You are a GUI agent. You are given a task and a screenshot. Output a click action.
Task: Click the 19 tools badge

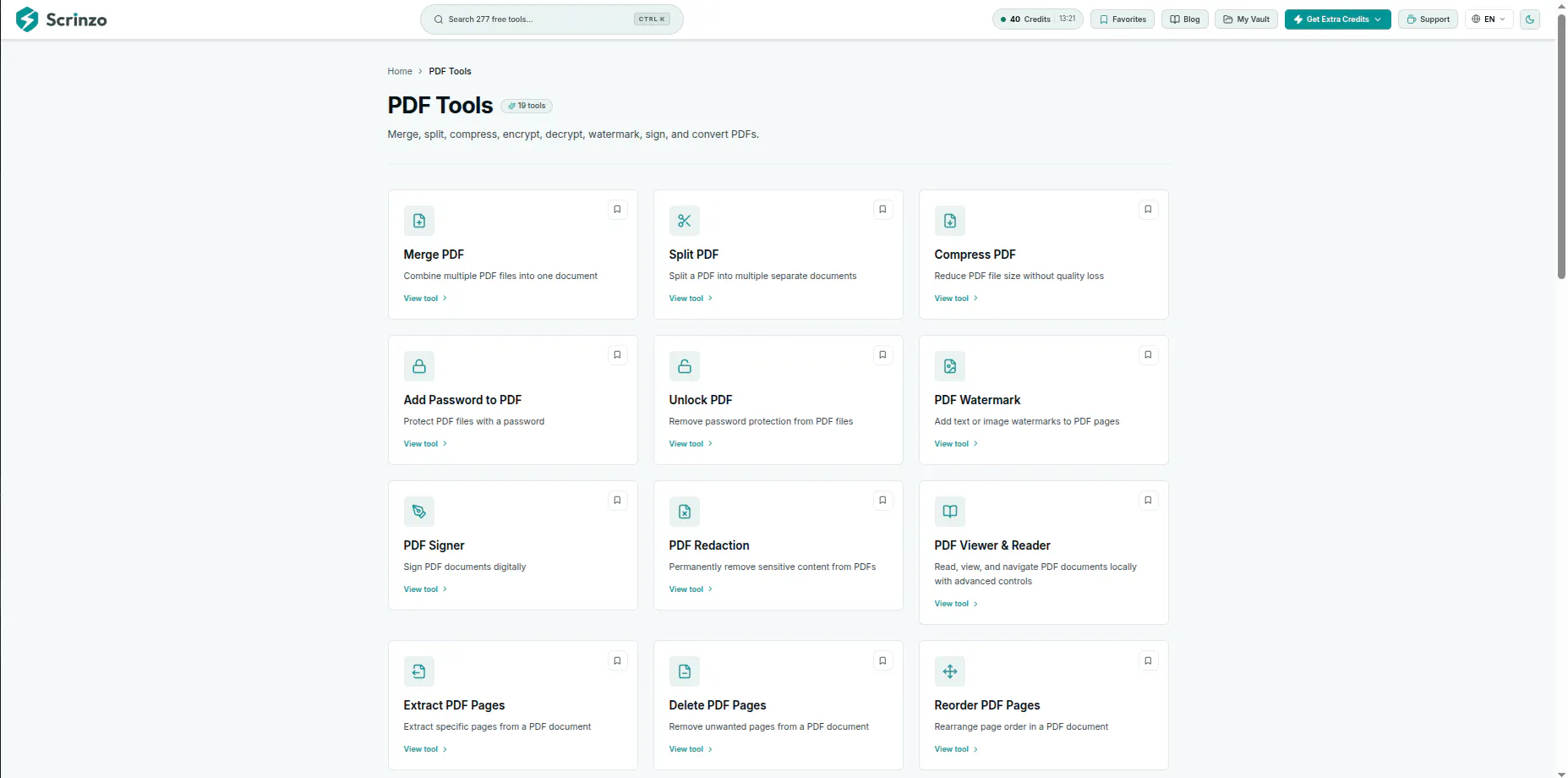tap(527, 106)
